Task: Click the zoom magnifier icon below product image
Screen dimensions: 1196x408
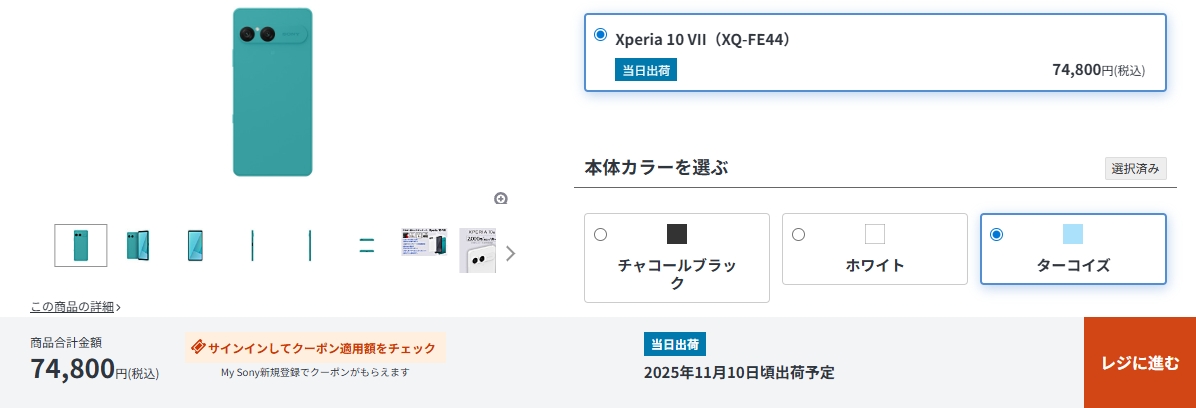Action: point(501,198)
